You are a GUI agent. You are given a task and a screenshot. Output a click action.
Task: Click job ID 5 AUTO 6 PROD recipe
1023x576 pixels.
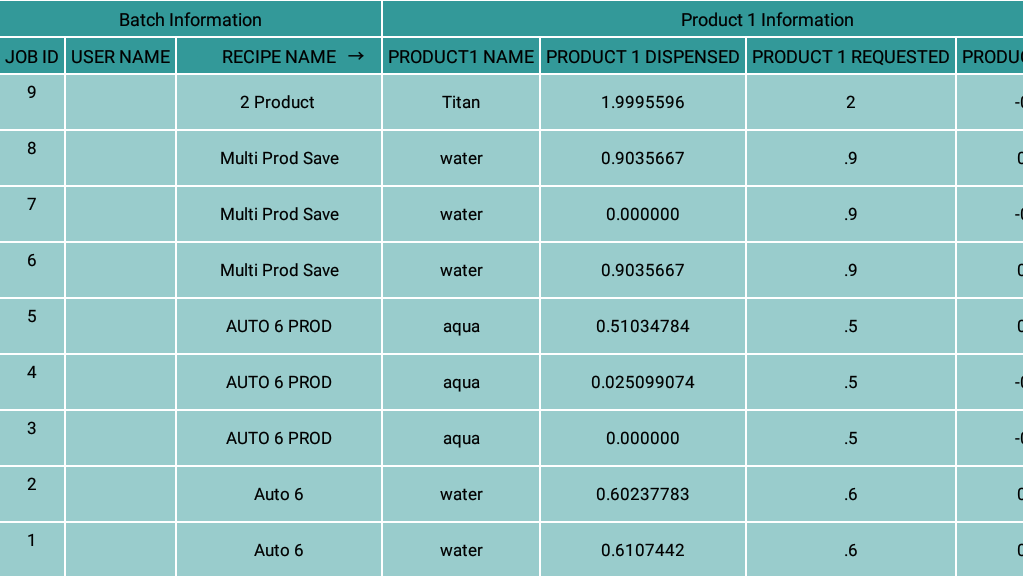[278, 326]
